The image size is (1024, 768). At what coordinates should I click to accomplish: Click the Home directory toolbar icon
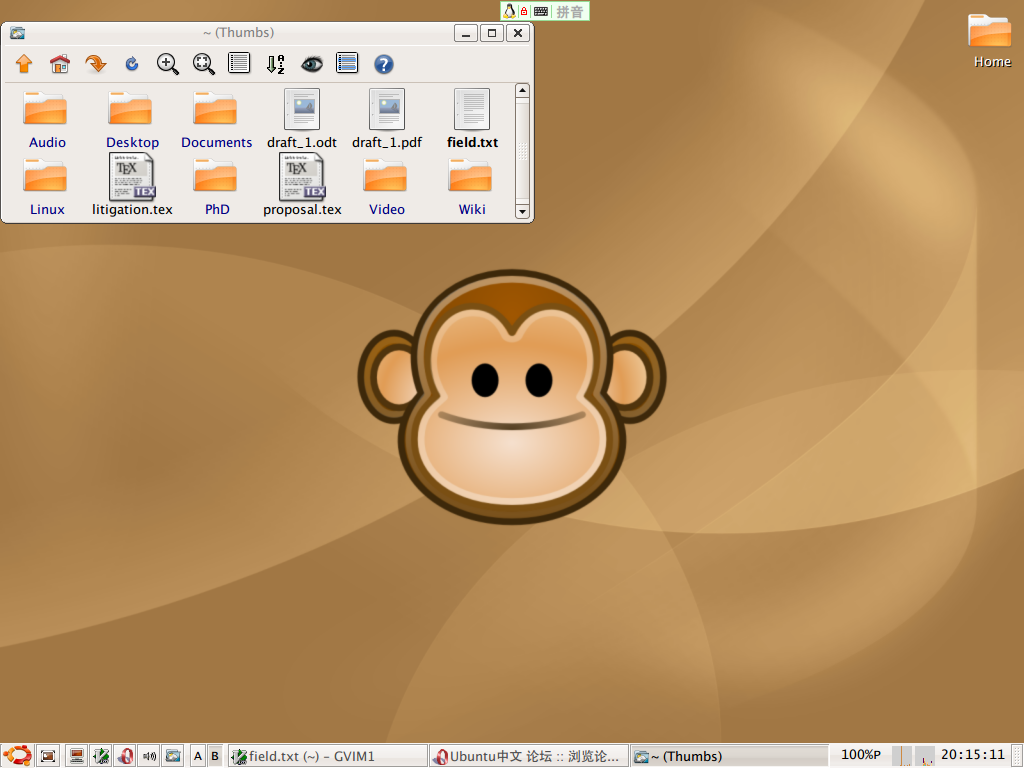click(x=59, y=64)
